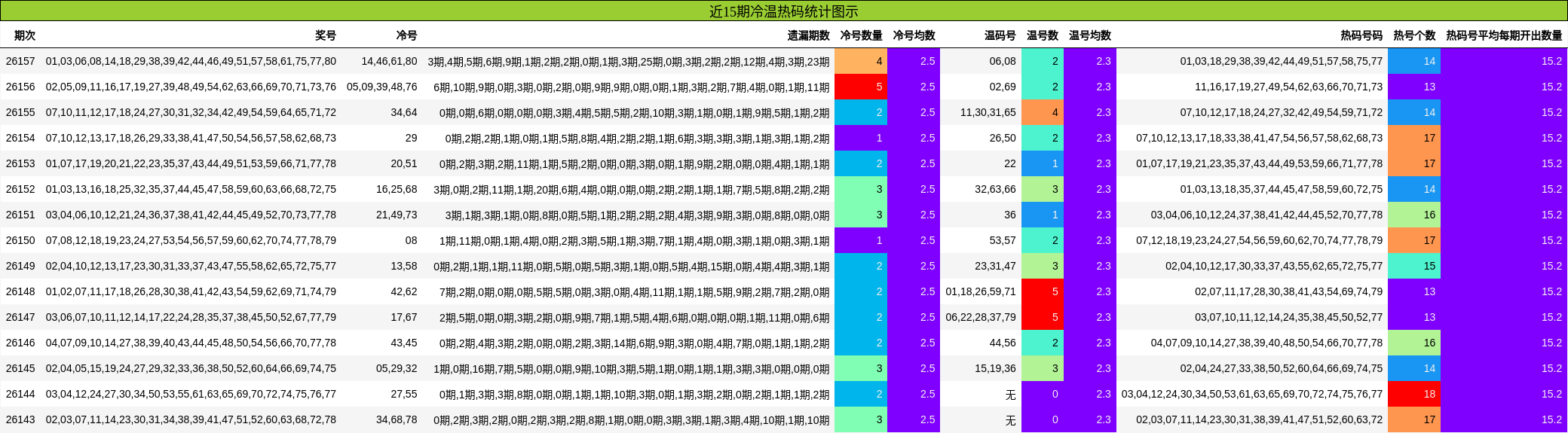
Task: Click red hot count cell 18 in row 26144
Action: [x=1414, y=394]
